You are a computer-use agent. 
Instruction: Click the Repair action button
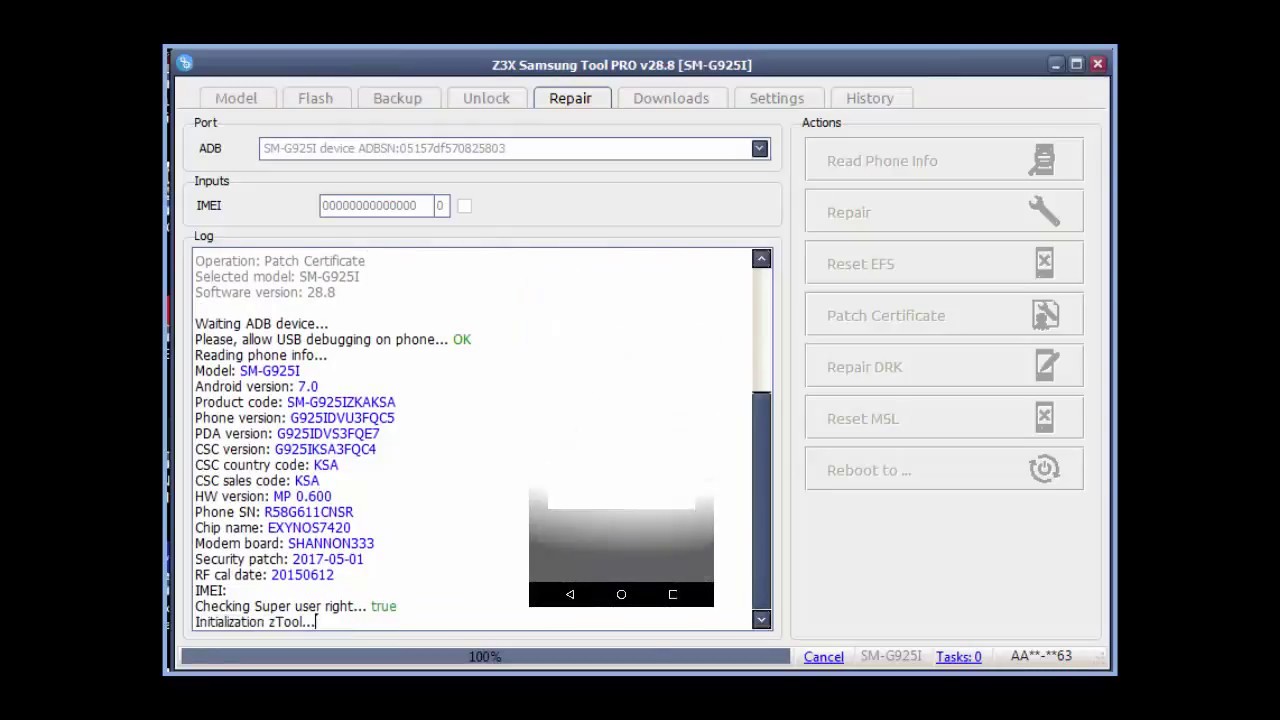pyautogui.click(x=944, y=212)
